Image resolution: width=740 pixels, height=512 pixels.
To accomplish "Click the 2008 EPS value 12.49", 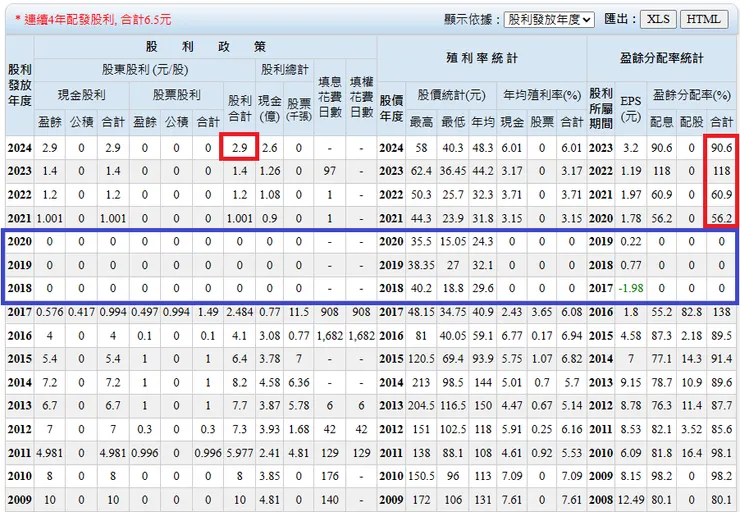I will click(631, 499).
